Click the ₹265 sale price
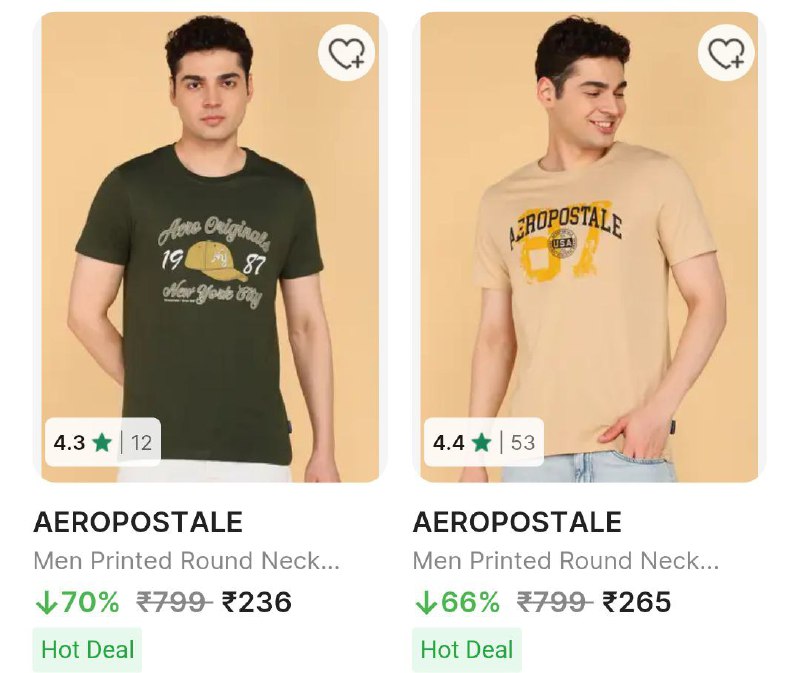Screen dimensions: 800x673 (637, 602)
